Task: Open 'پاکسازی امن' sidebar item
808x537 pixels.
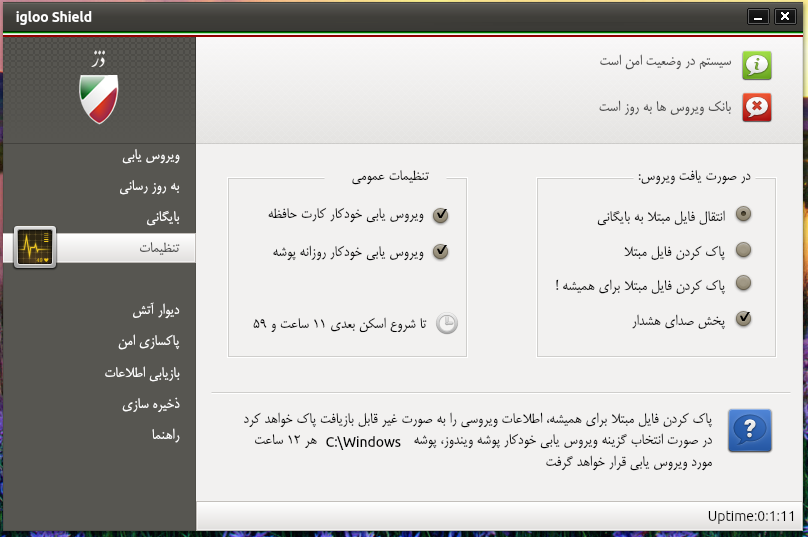Action: pos(149,341)
